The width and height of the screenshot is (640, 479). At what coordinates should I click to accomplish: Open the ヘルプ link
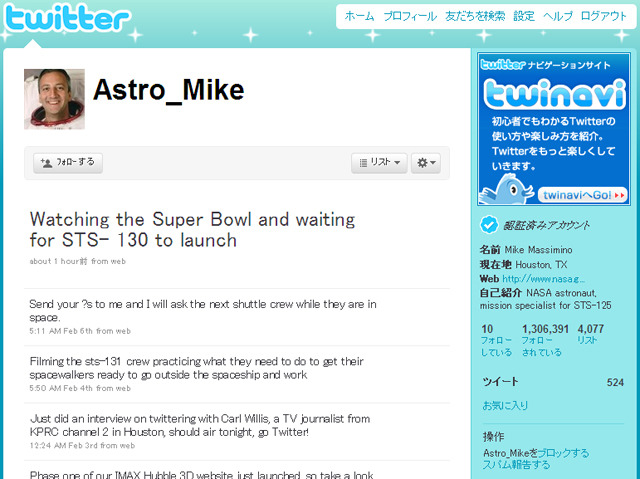click(558, 16)
